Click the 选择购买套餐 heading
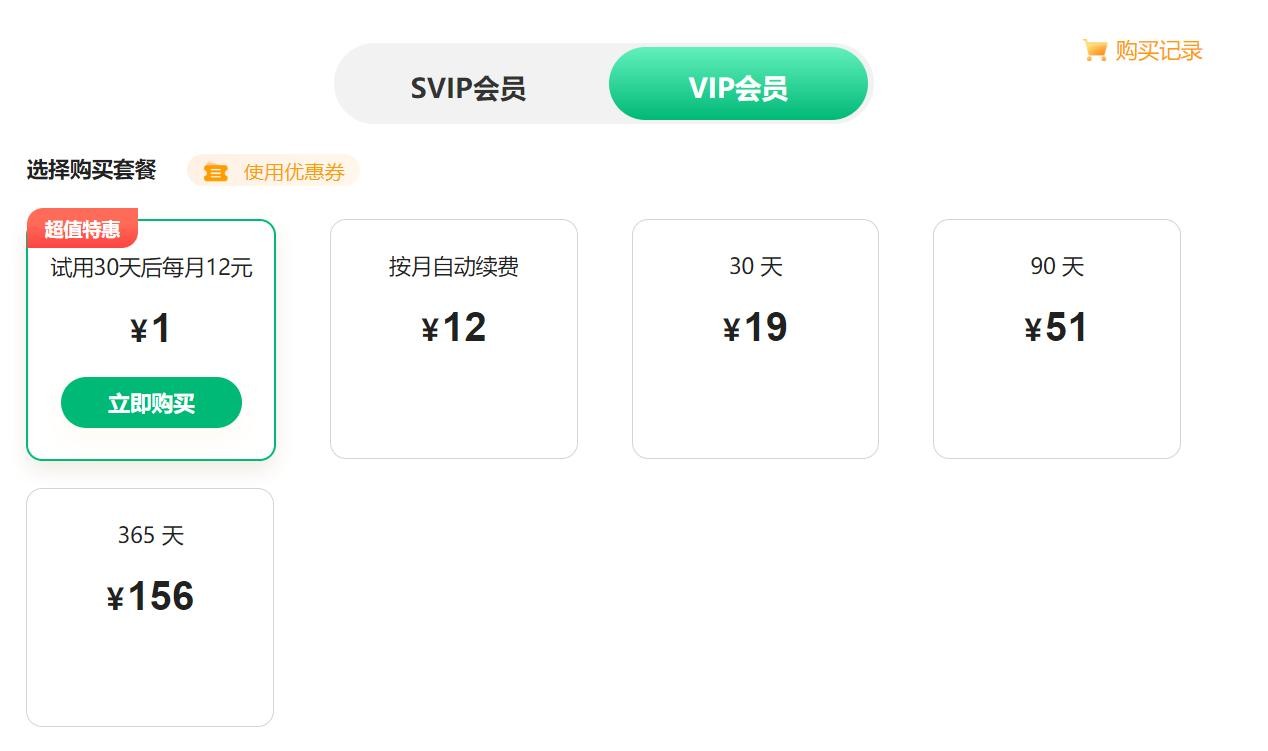 (x=91, y=170)
